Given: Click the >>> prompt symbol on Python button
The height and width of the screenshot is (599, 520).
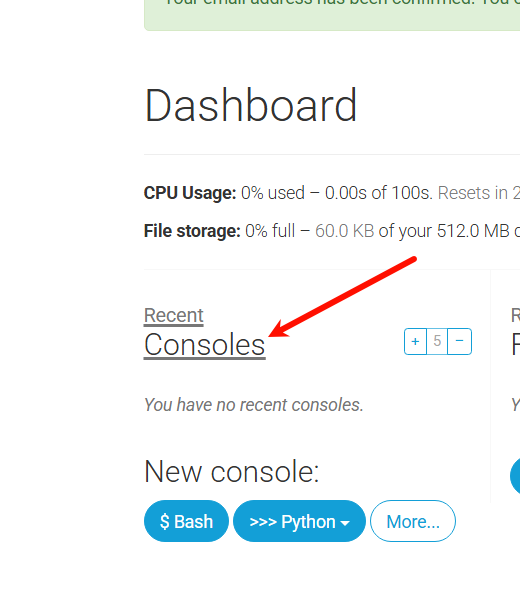Looking at the screenshot, I should click(263, 522).
